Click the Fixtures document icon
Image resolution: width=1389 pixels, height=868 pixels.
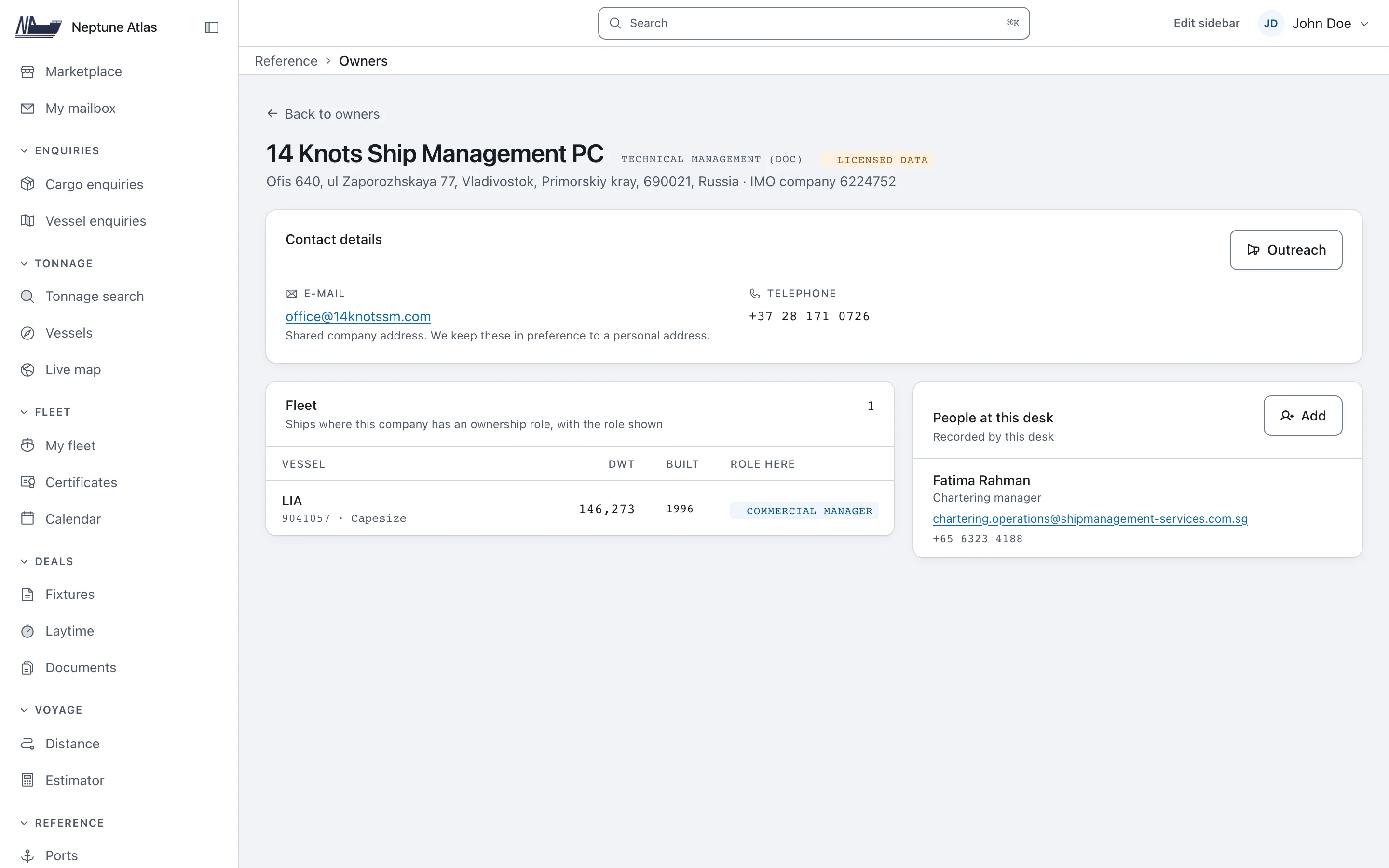[x=27, y=594]
